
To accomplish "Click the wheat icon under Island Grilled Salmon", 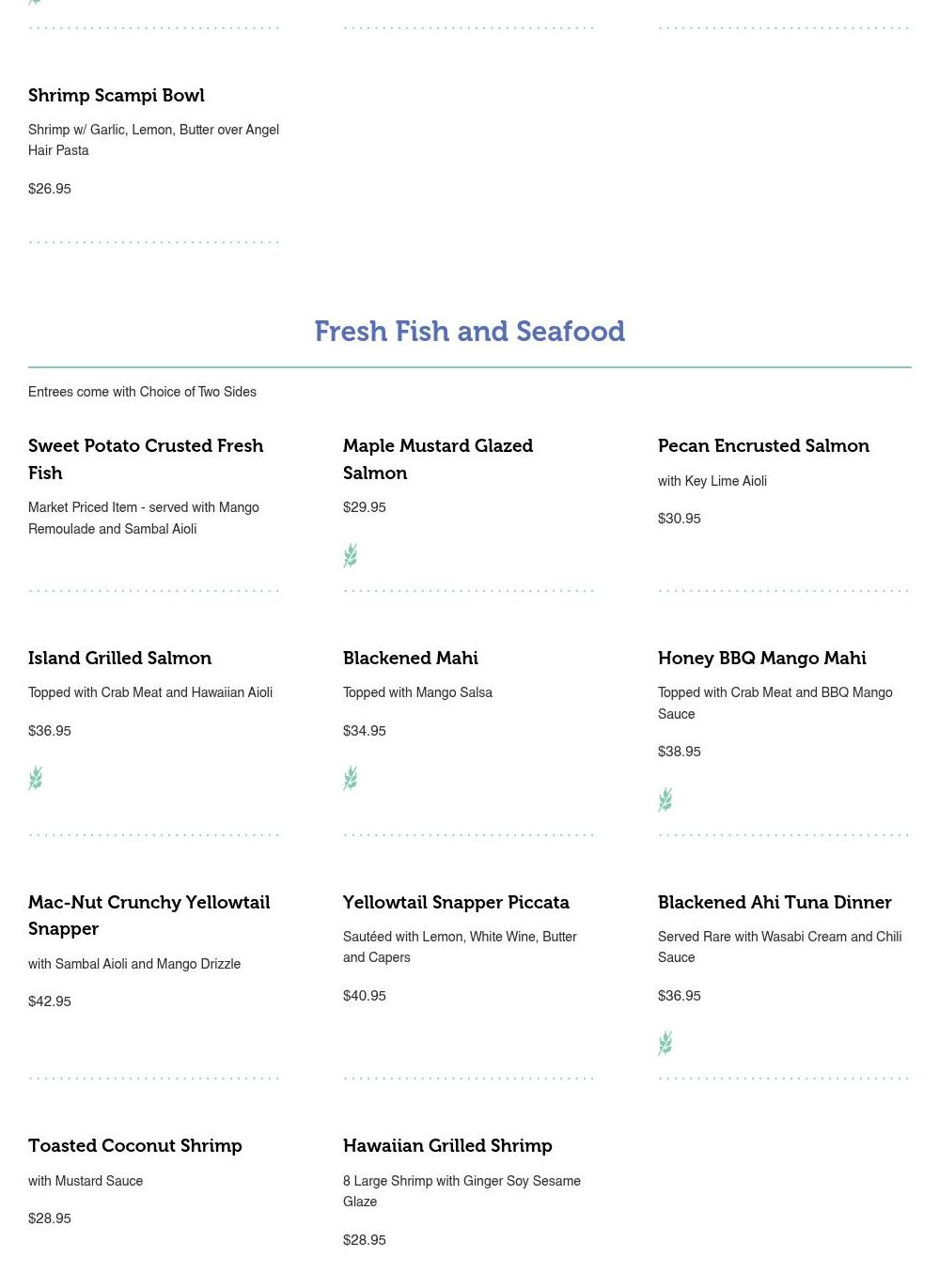I will click(x=36, y=778).
